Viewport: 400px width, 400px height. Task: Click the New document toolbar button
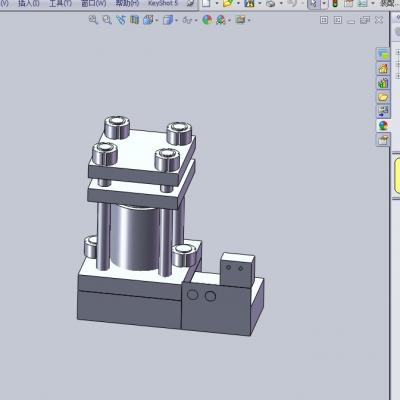coord(206,3)
